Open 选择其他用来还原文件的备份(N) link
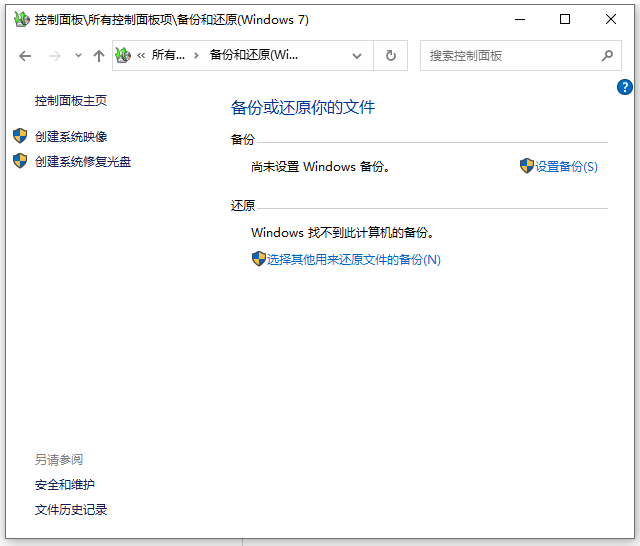The image size is (640, 546). coord(353,260)
